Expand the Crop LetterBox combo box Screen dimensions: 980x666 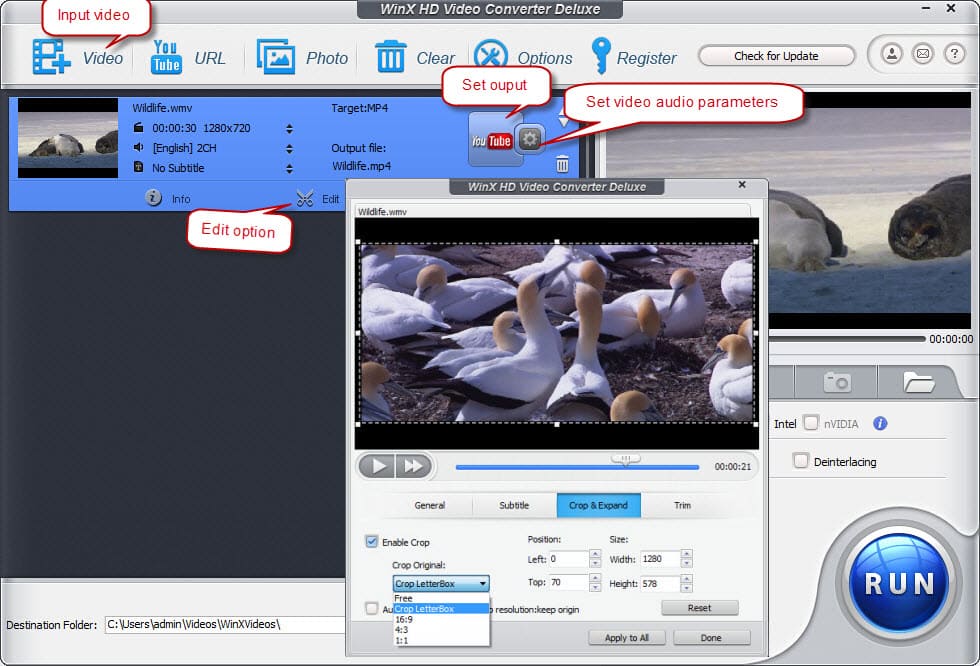click(x=441, y=584)
